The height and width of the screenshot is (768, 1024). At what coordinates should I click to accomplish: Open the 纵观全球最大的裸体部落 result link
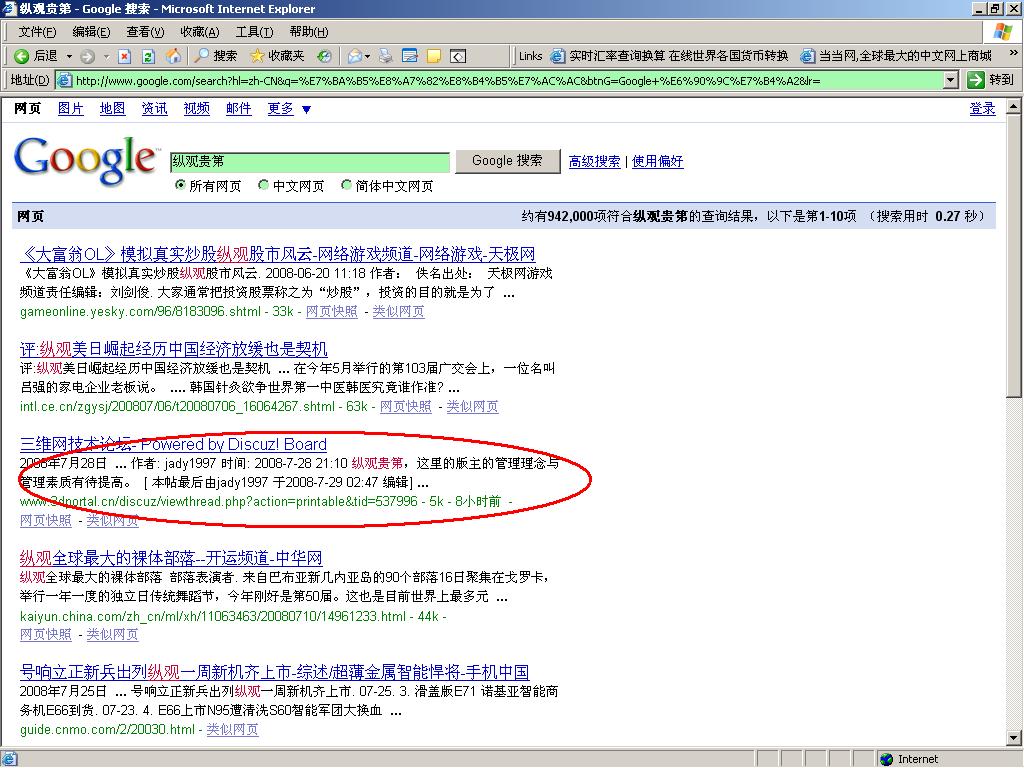[171, 558]
